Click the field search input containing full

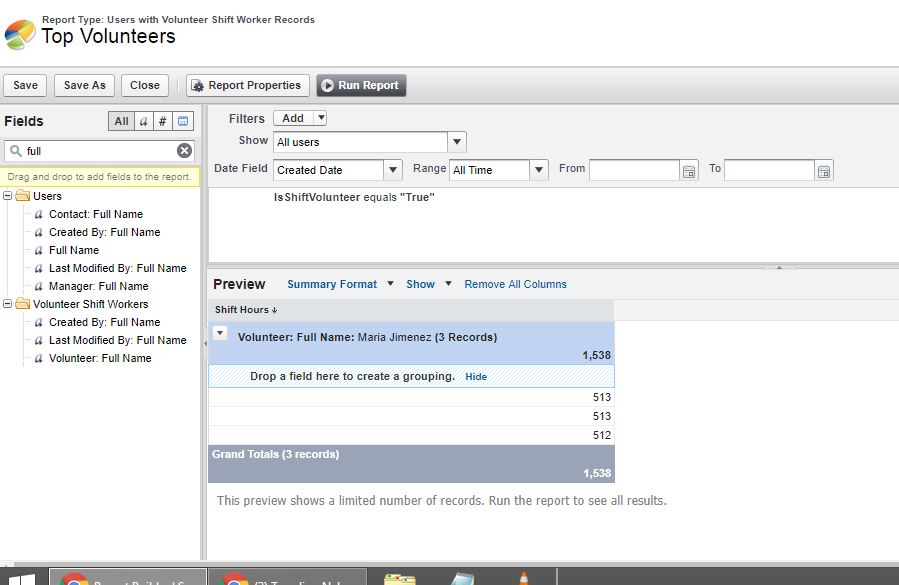tap(99, 151)
